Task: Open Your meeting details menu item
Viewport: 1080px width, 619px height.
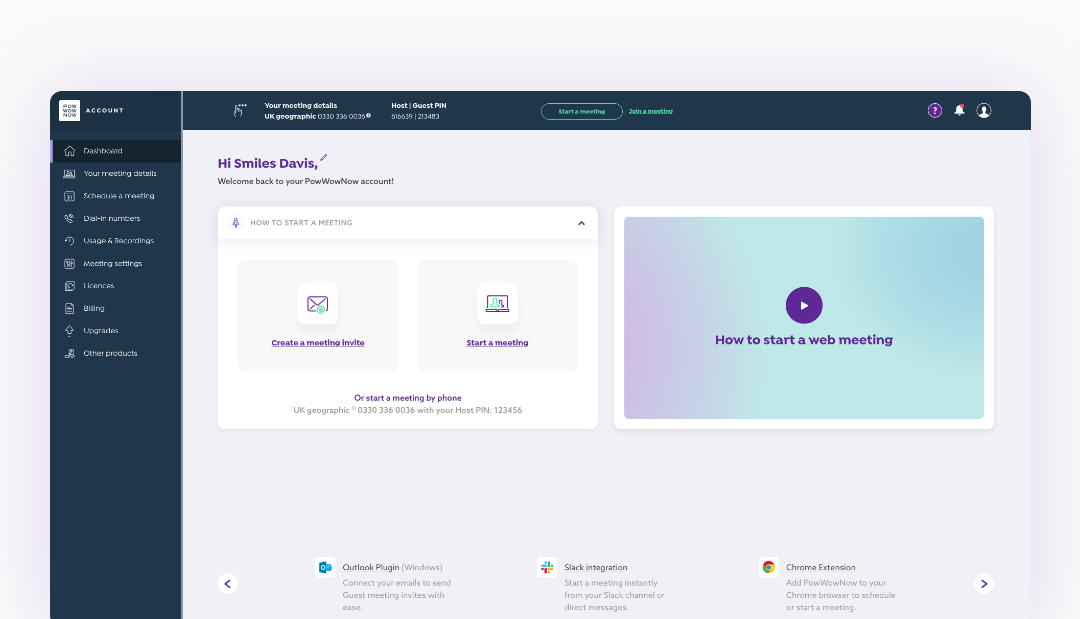Action: tap(116, 174)
